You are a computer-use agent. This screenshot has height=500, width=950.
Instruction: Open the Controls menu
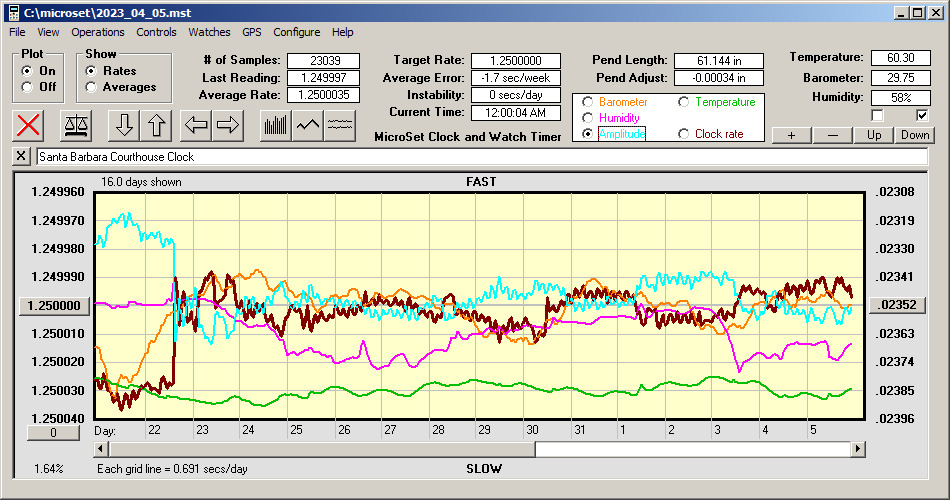(x=156, y=32)
